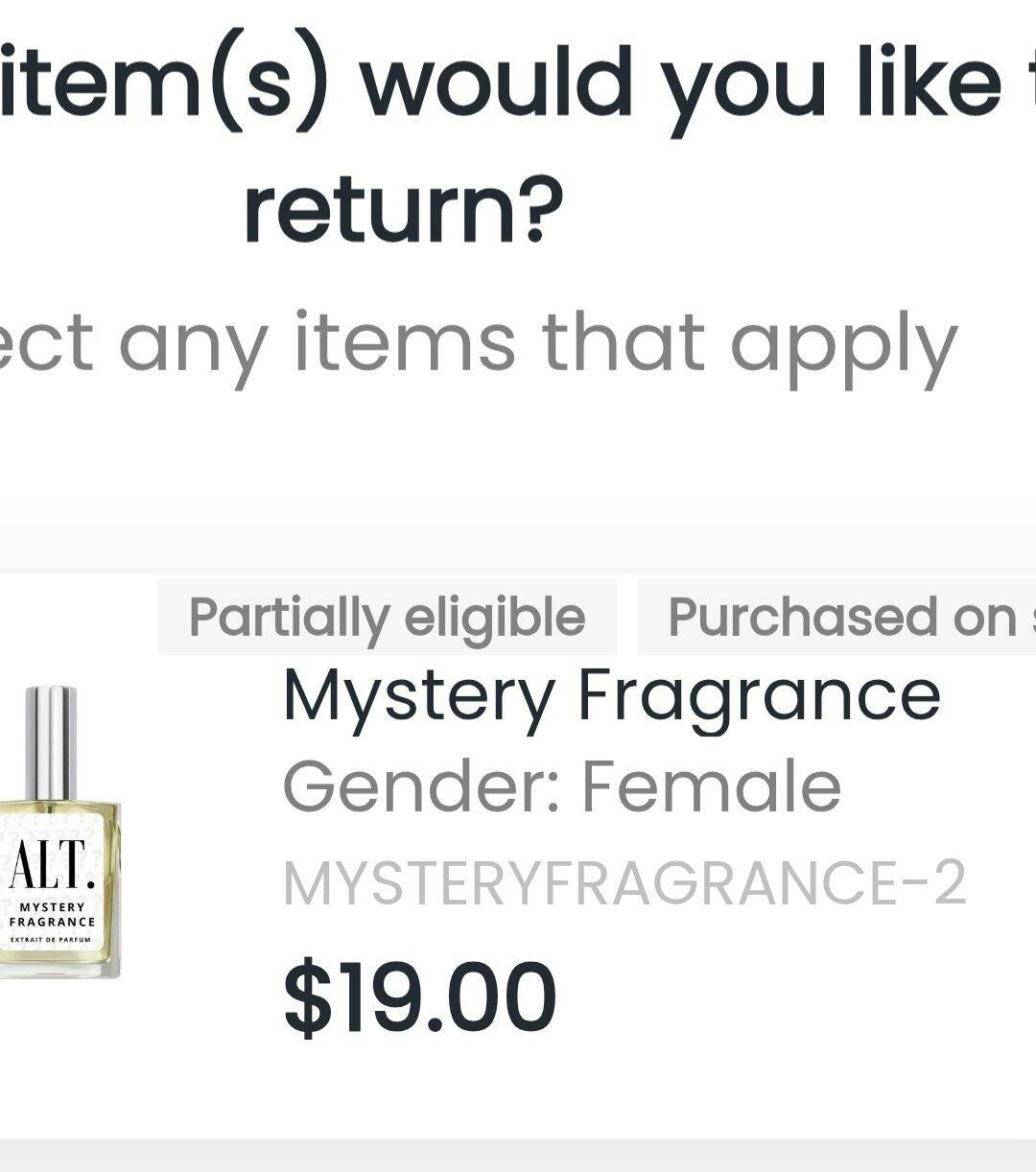The image size is (1036, 1172).
Task: Click the "item(s) would you like" heading line
Action: (x=499, y=82)
